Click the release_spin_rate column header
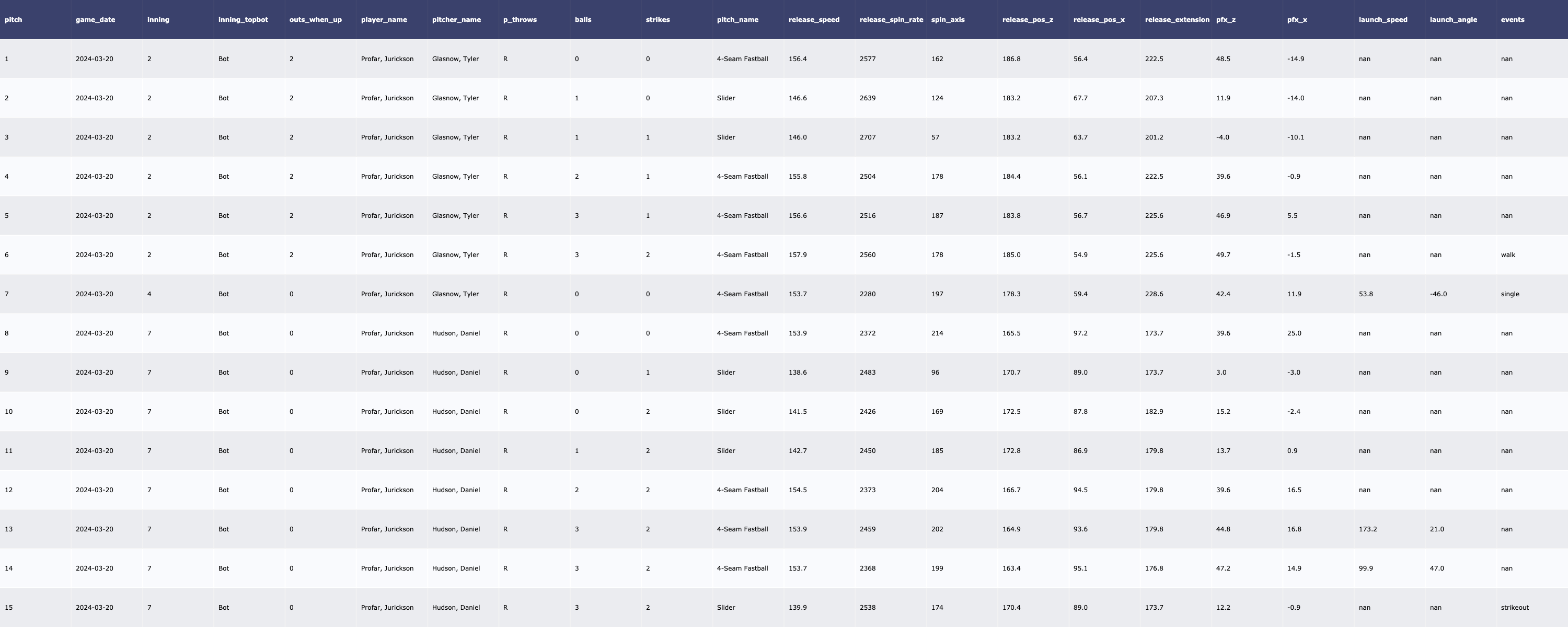 tap(891, 19)
